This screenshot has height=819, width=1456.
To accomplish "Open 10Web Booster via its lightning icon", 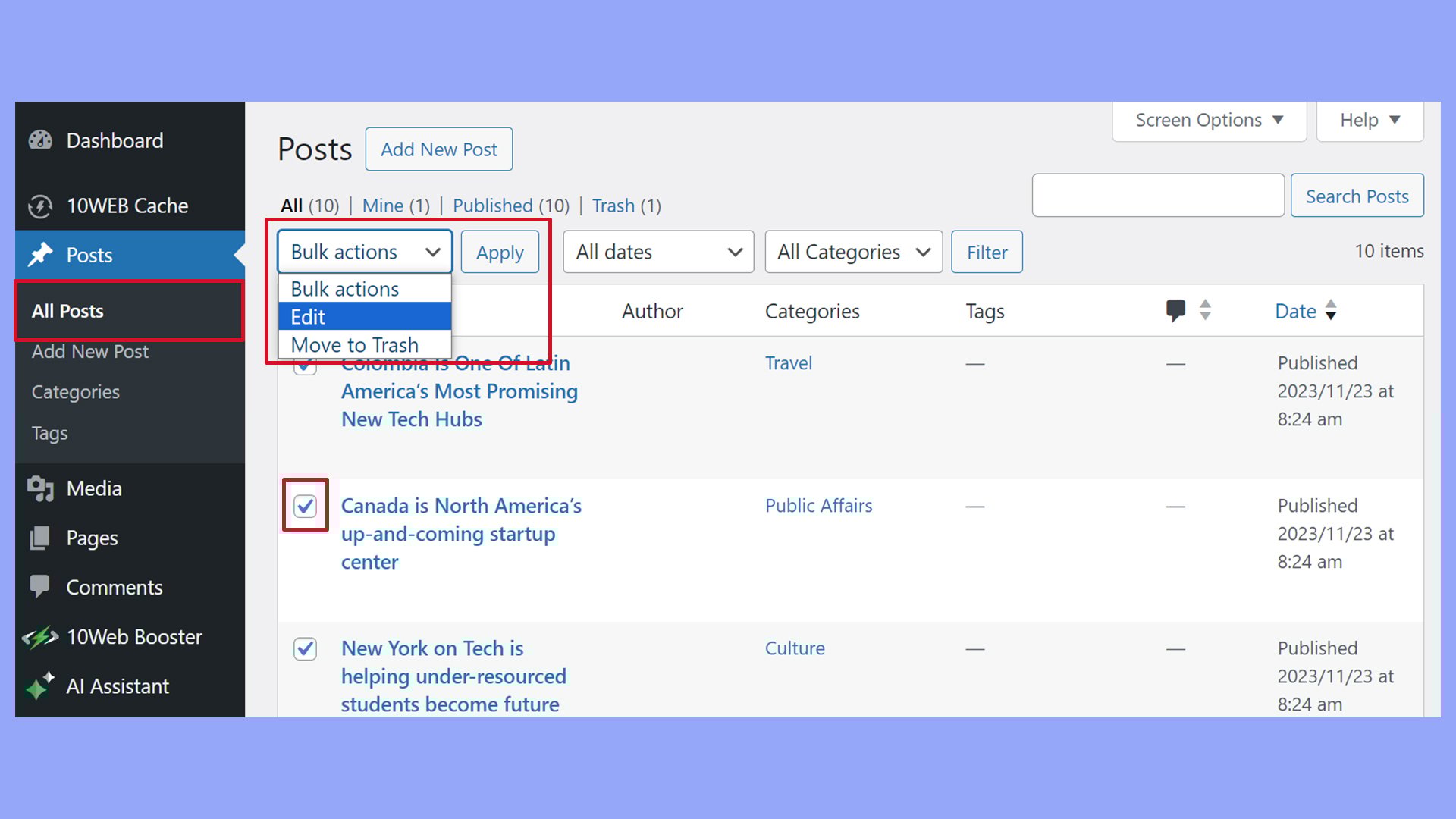I will pyautogui.click(x=40, y=637).
